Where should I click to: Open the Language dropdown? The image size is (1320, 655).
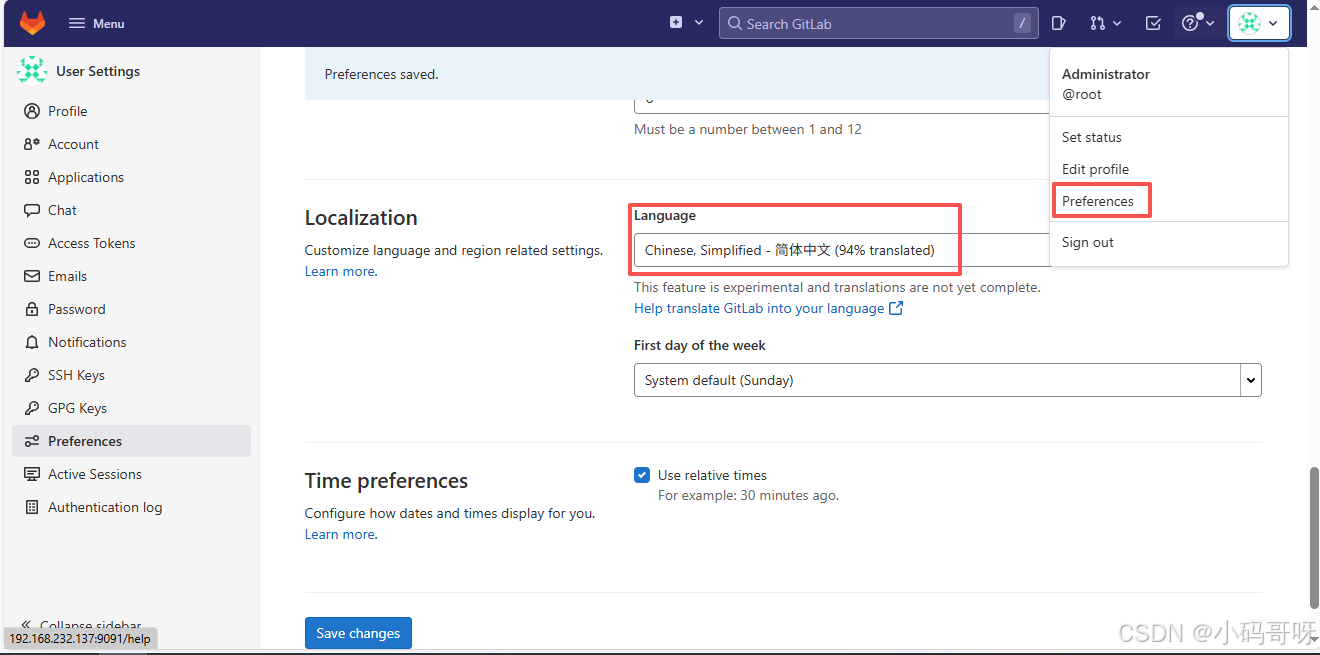click(842, 250)
